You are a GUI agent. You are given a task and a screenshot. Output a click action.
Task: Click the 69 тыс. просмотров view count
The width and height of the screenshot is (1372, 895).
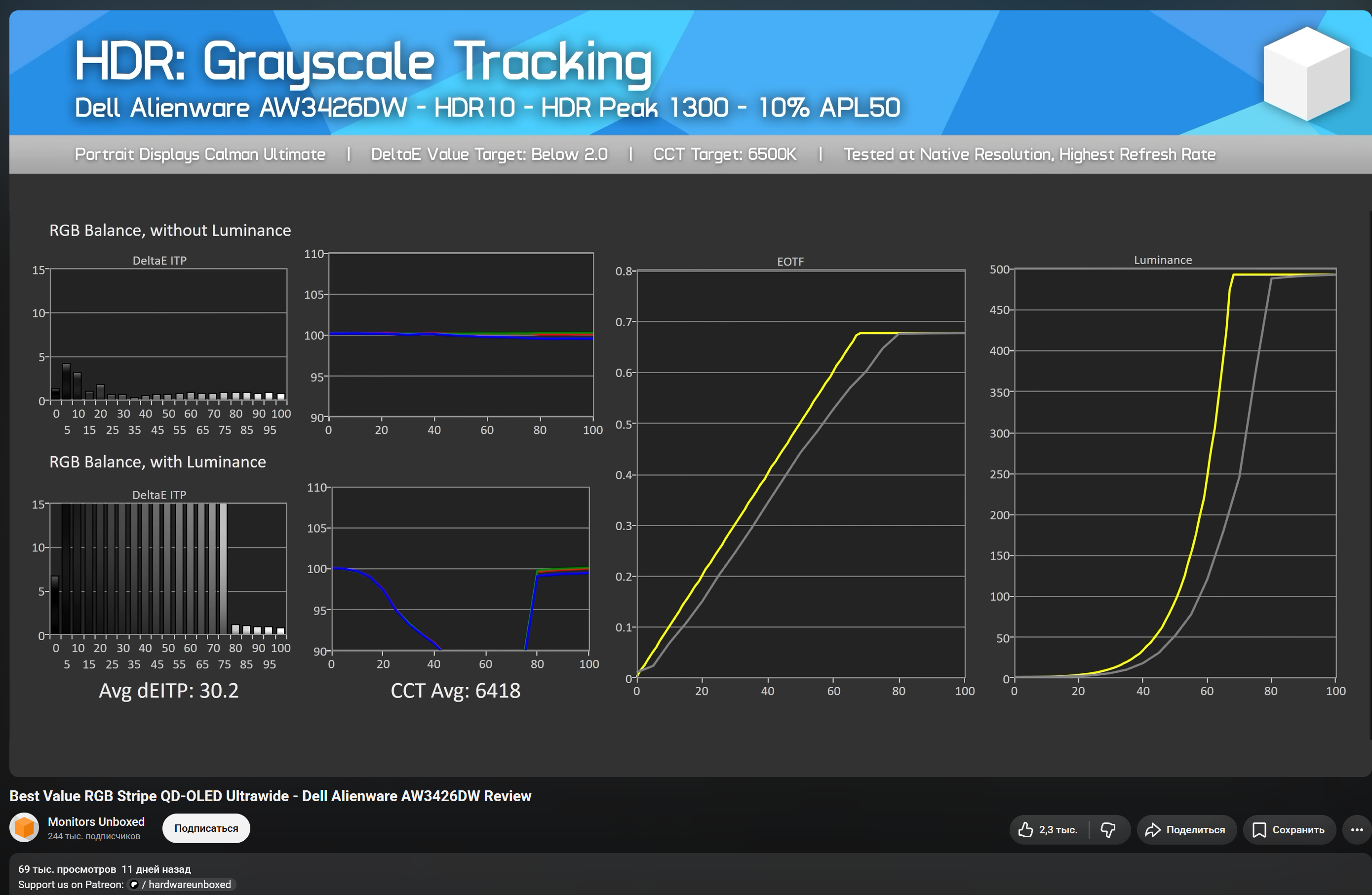coord(67,869)
